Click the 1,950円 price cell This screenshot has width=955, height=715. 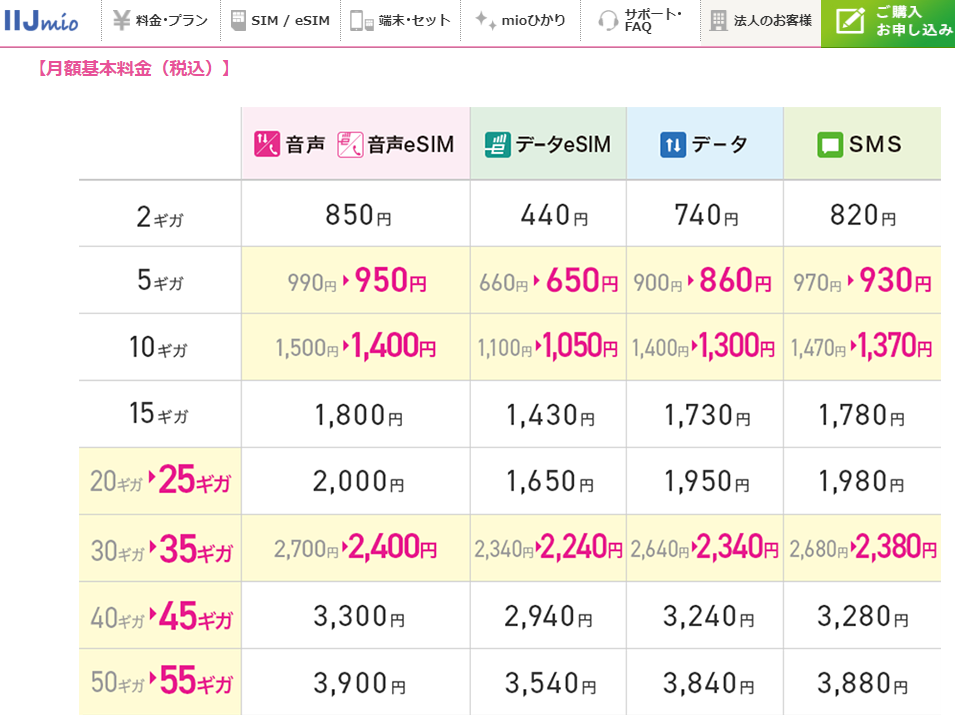pyautogui.click(x=707, y=482)
